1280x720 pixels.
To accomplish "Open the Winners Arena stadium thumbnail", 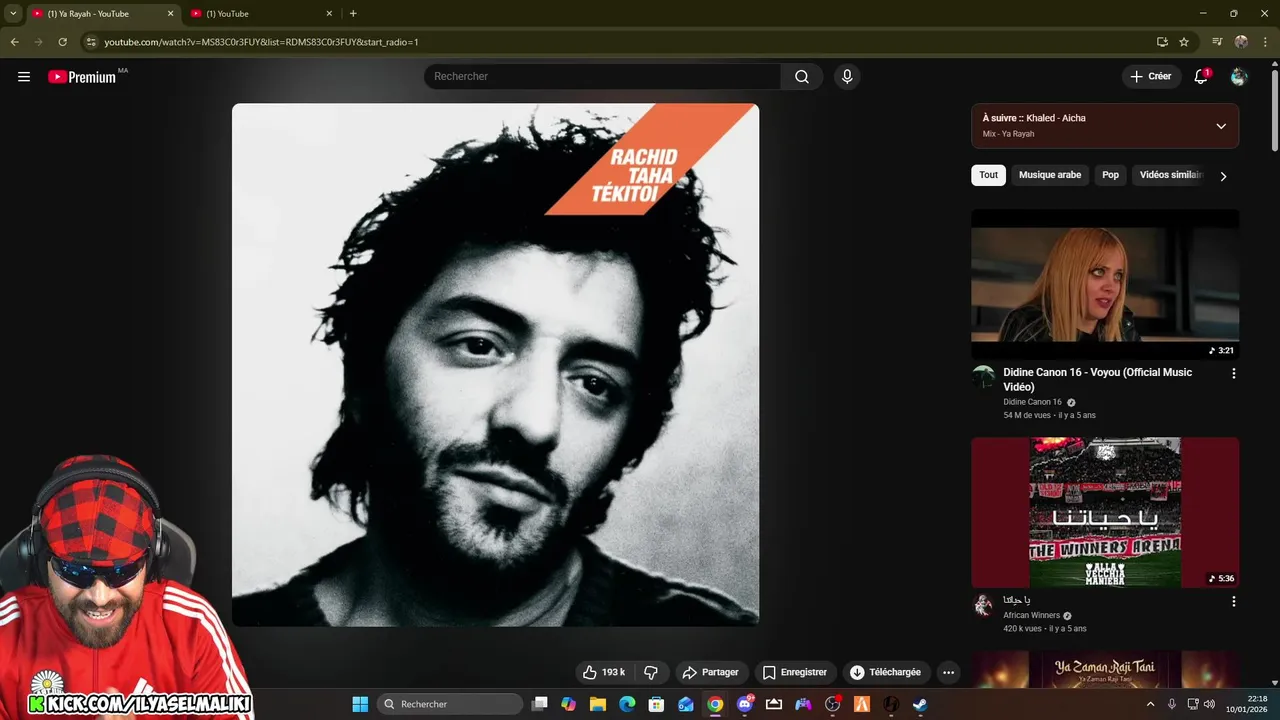I will click(1105, 512).
